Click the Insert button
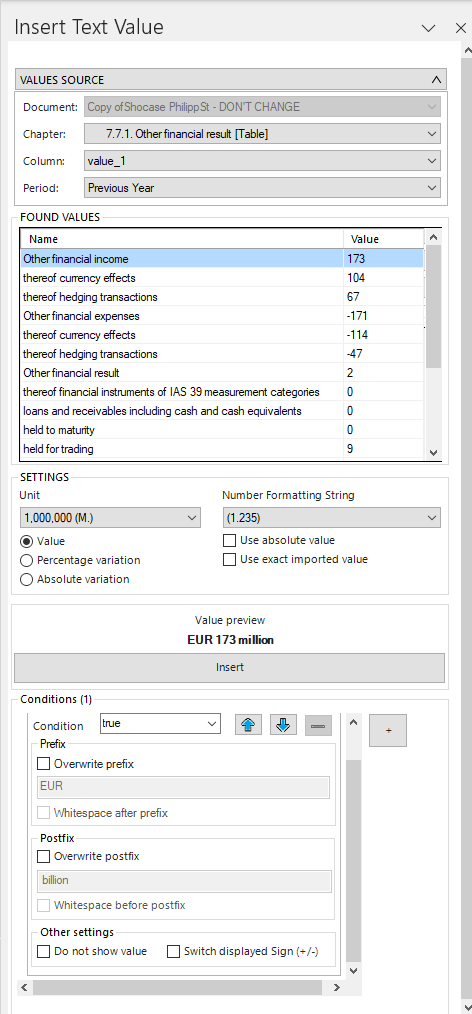Image resolution: width=472 pixels, height=1014 pixels. (x=230, y=667)
